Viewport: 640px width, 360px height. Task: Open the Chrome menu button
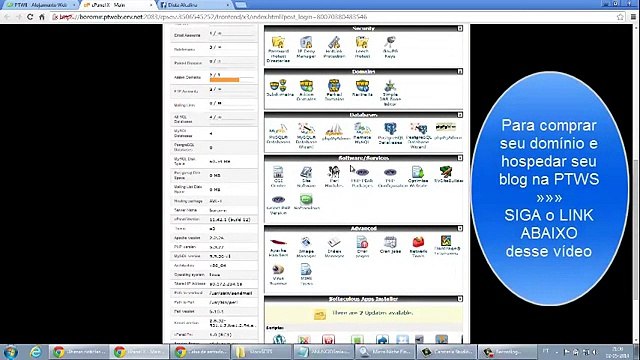coord(633,17)
